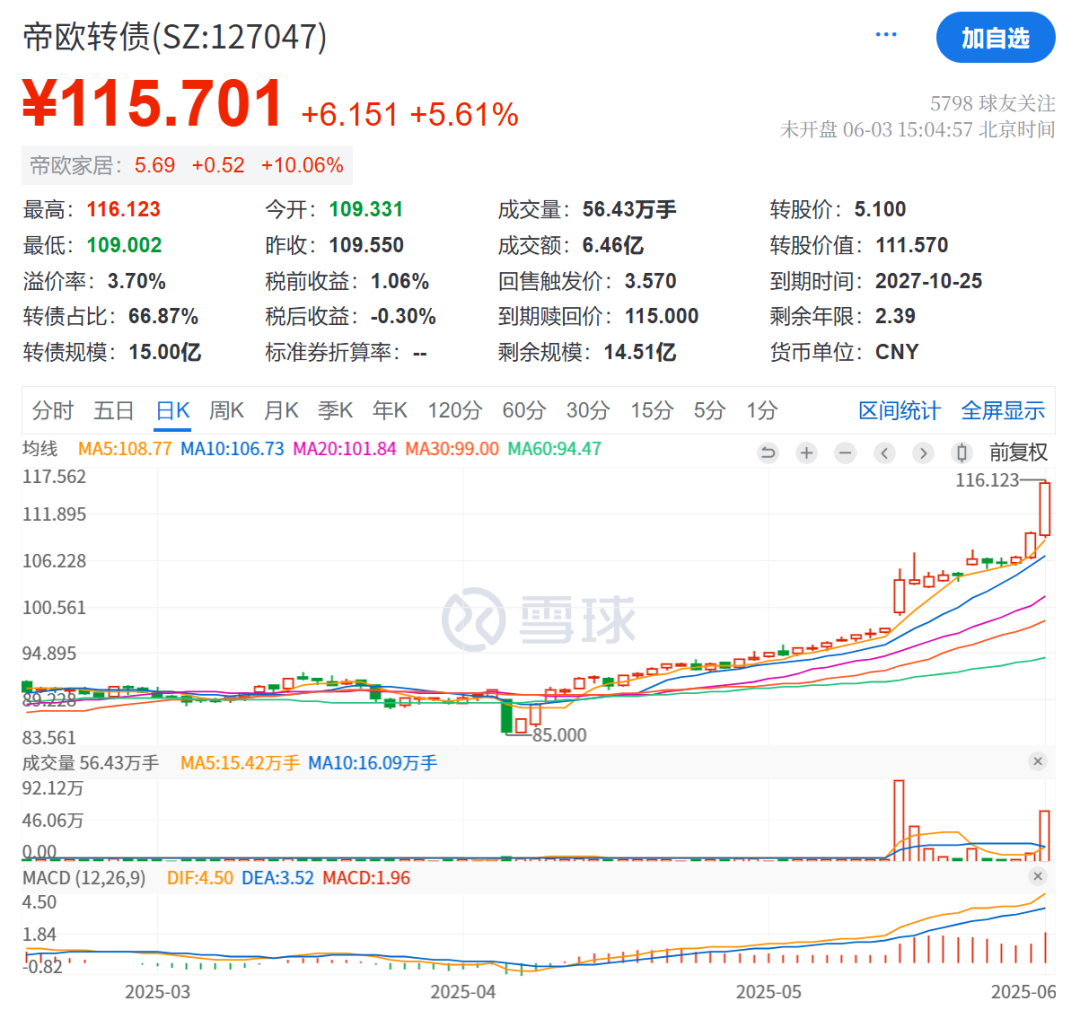Click the 成交量 56.43万手 panel title
Viewport: 1080px width, 1010px height.
click(x=90, y=763)
